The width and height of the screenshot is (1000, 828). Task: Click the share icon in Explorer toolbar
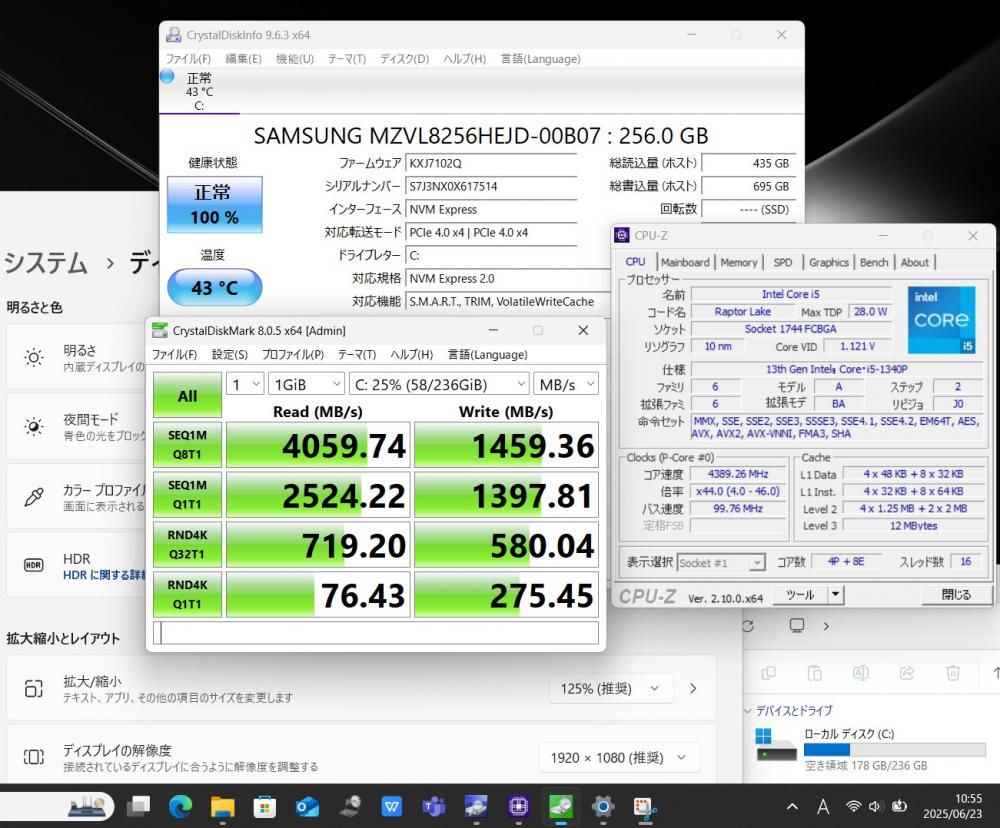click(906, 673)
